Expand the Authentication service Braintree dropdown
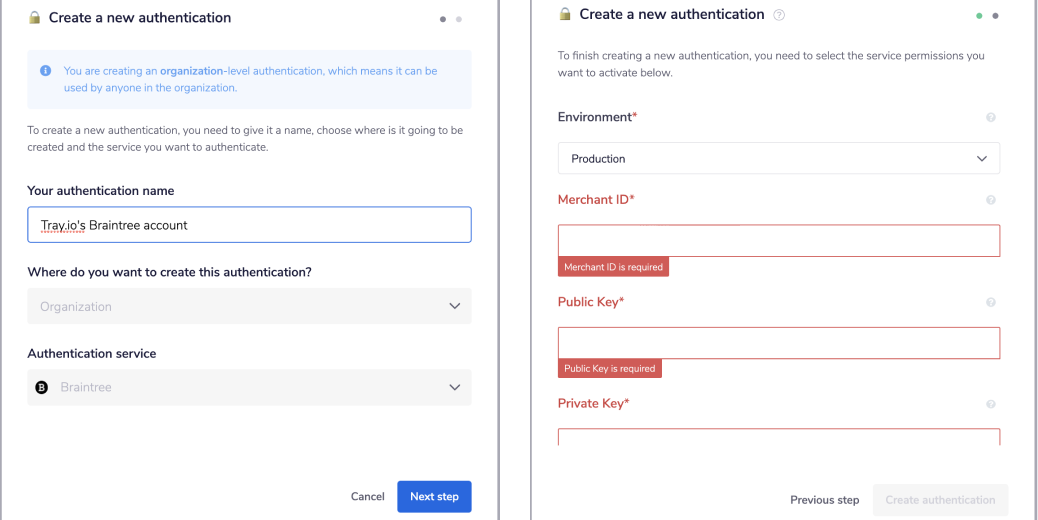Image resolution: width=1038 pixels, height=520 pixels. 249,387
